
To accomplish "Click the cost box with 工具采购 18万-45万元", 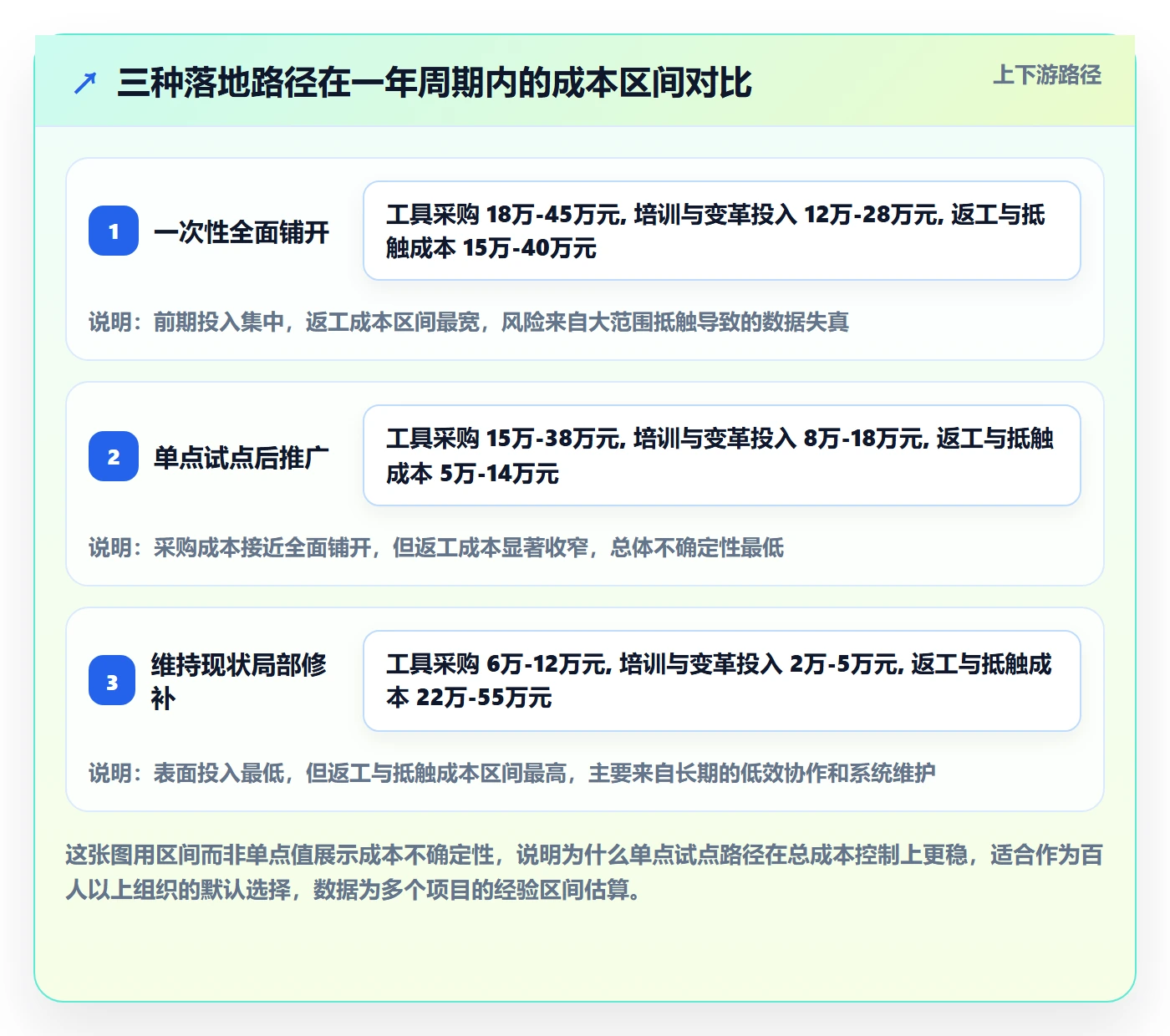I will click(x=722, y=231).
